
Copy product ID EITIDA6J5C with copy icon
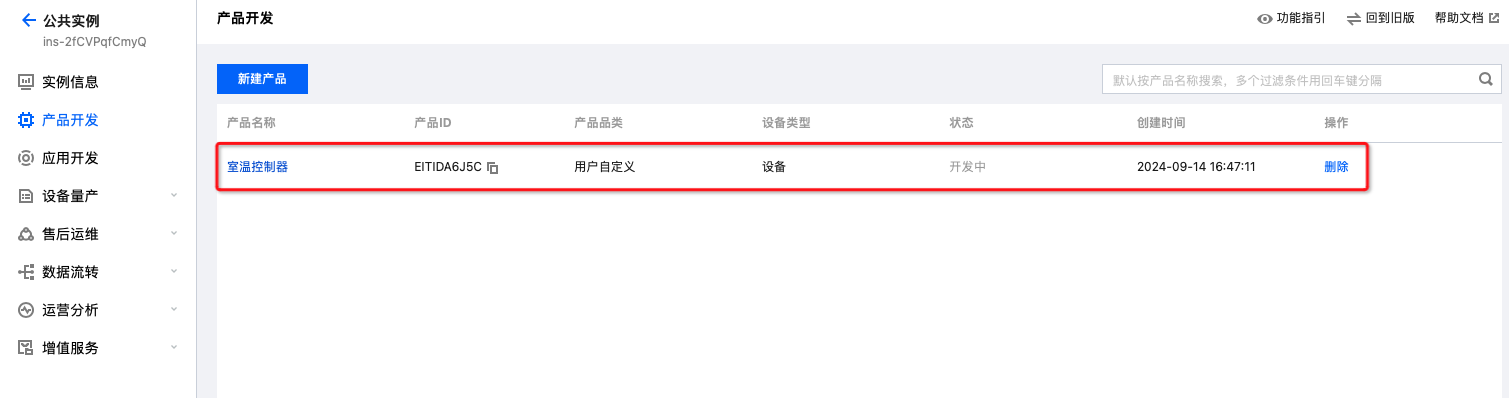(492, 168)
